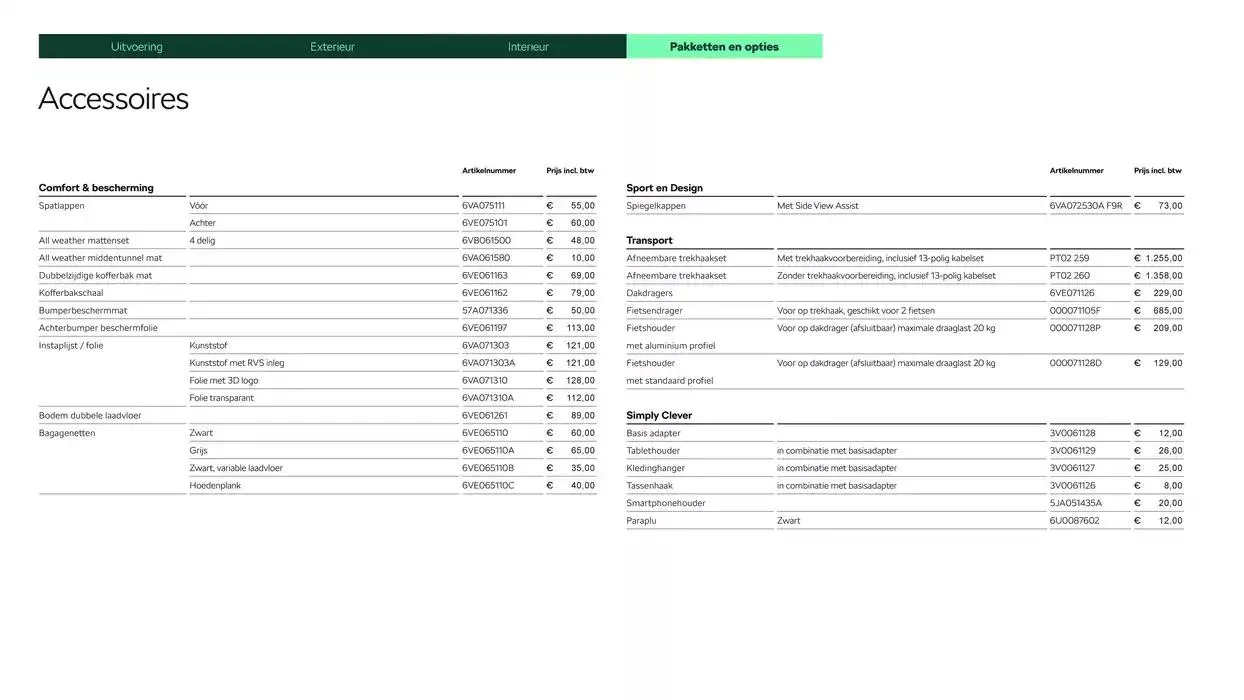Click the active Pakketten en opties tab
Viewport: 1244px width, 700px height.
(724, 45)
